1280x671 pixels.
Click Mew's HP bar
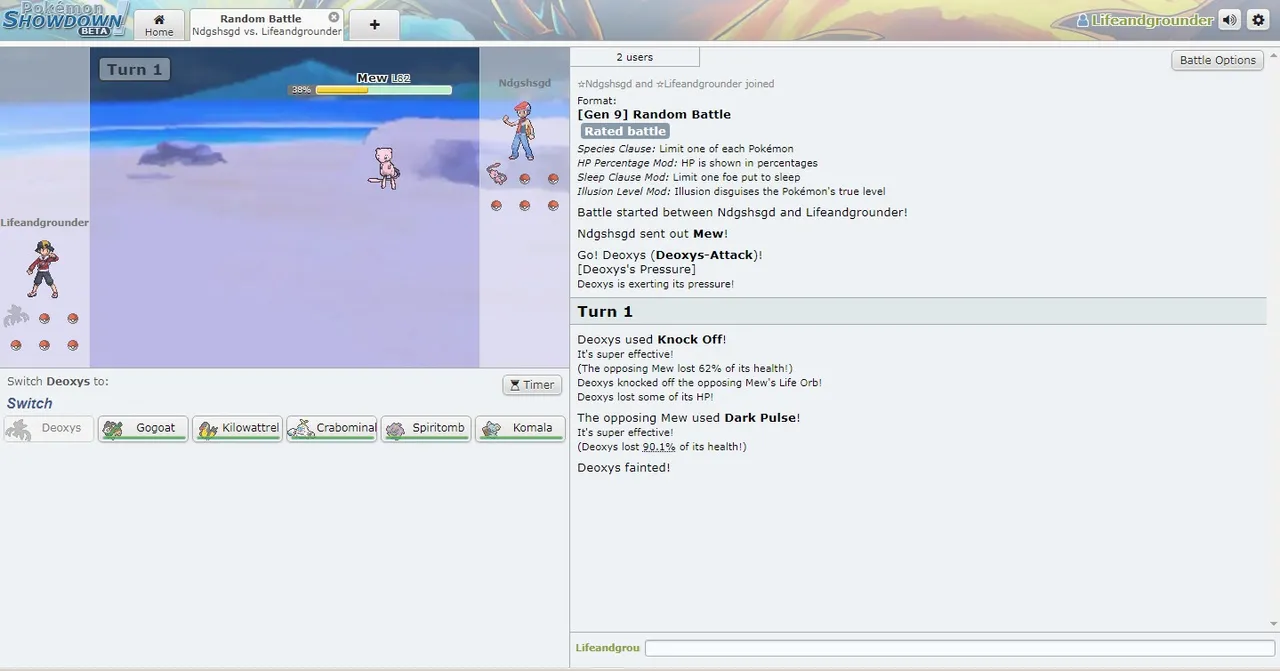(383, 90)
